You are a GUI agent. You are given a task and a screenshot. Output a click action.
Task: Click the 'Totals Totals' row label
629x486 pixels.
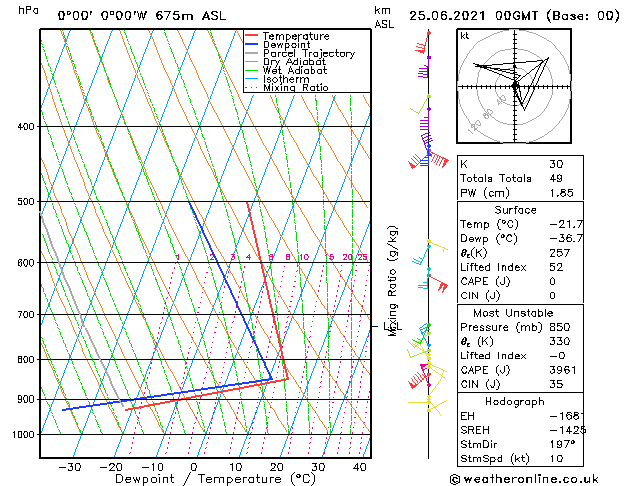[x=496, y=178]
